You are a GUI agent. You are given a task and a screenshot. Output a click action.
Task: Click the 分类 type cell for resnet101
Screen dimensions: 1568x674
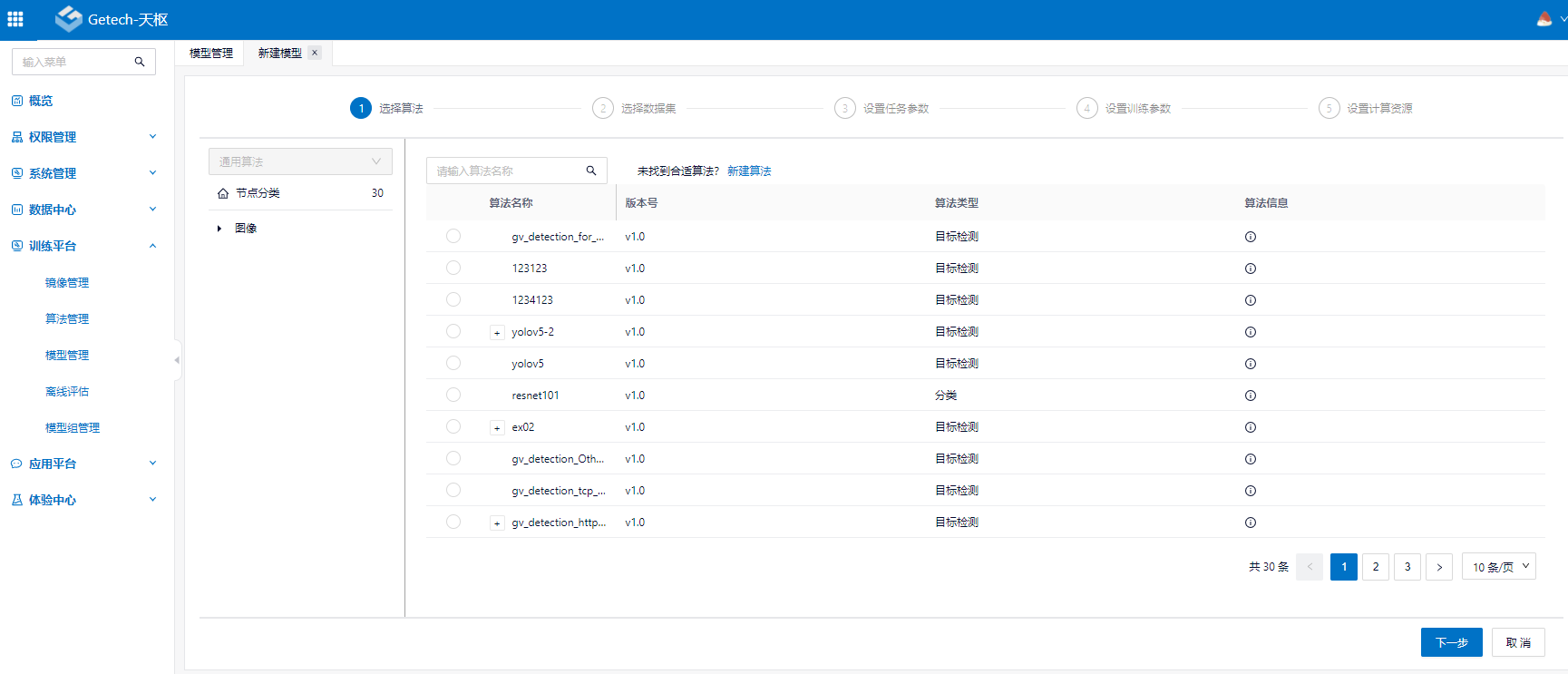(x=946, y=396)
